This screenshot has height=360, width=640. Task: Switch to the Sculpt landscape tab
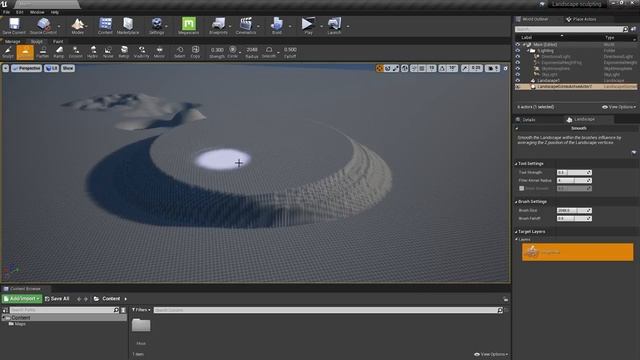[36, 41]
